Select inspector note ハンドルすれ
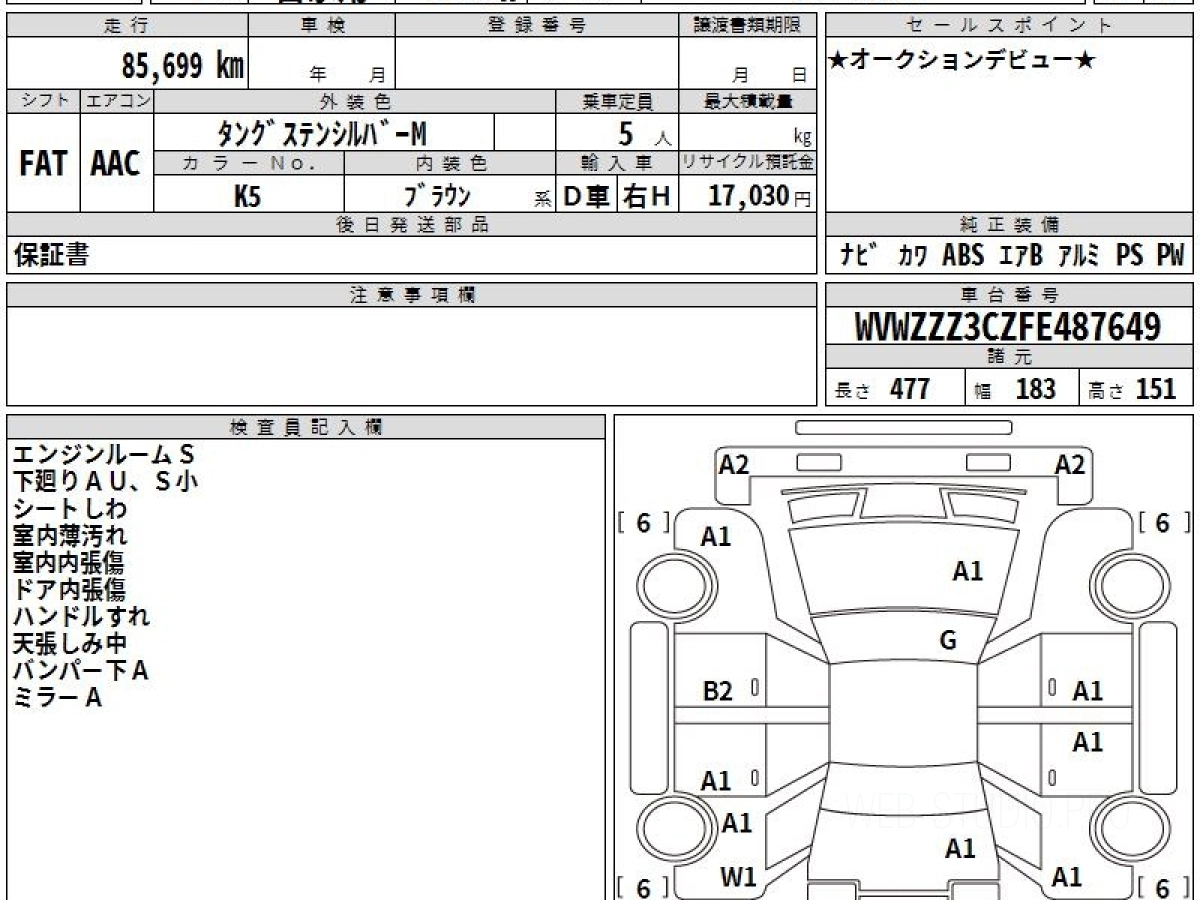The height and width of the screenshot is (900, 1200). pos(82,617)
